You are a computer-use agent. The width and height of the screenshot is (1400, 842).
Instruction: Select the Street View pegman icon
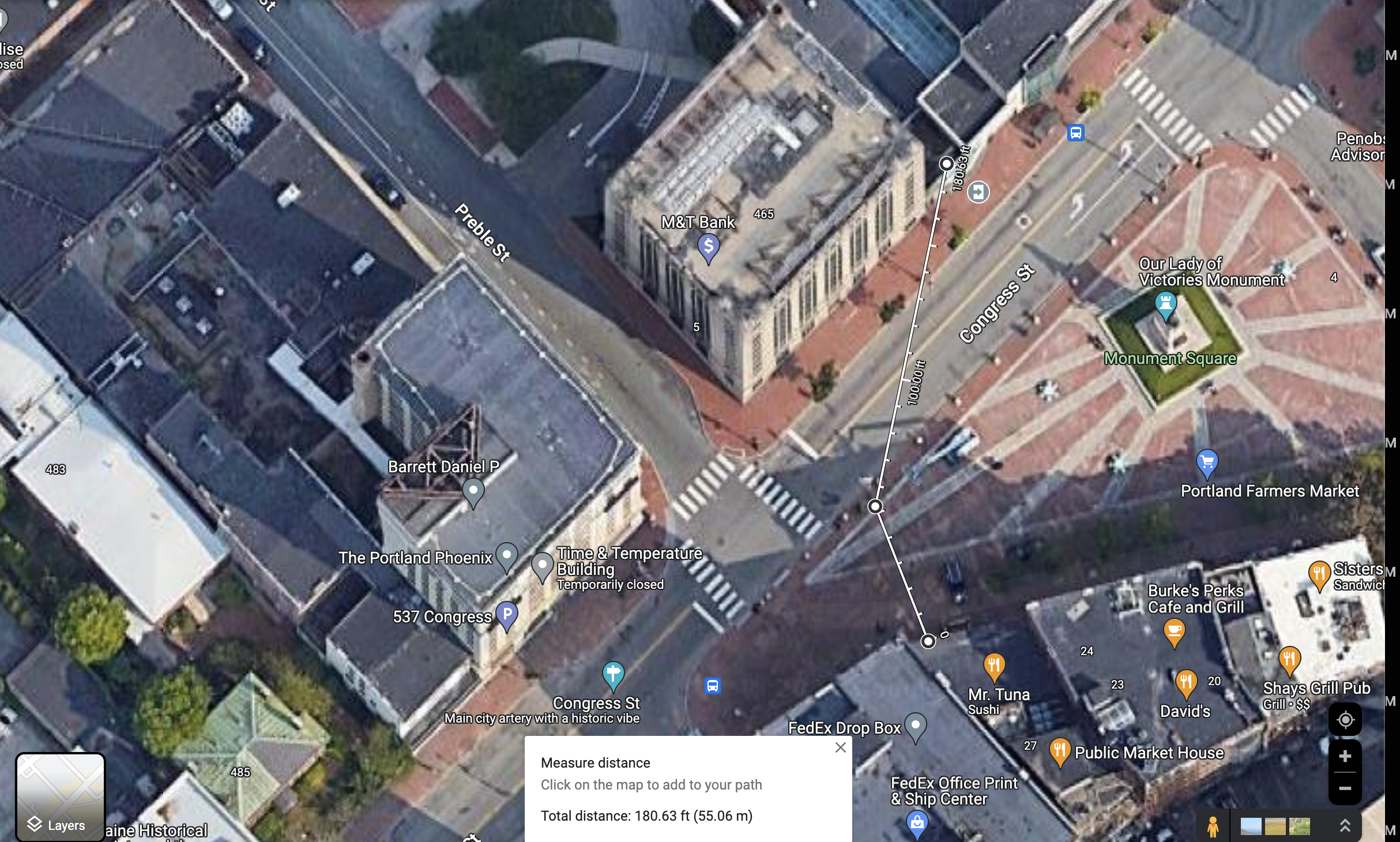[1213, 826]
